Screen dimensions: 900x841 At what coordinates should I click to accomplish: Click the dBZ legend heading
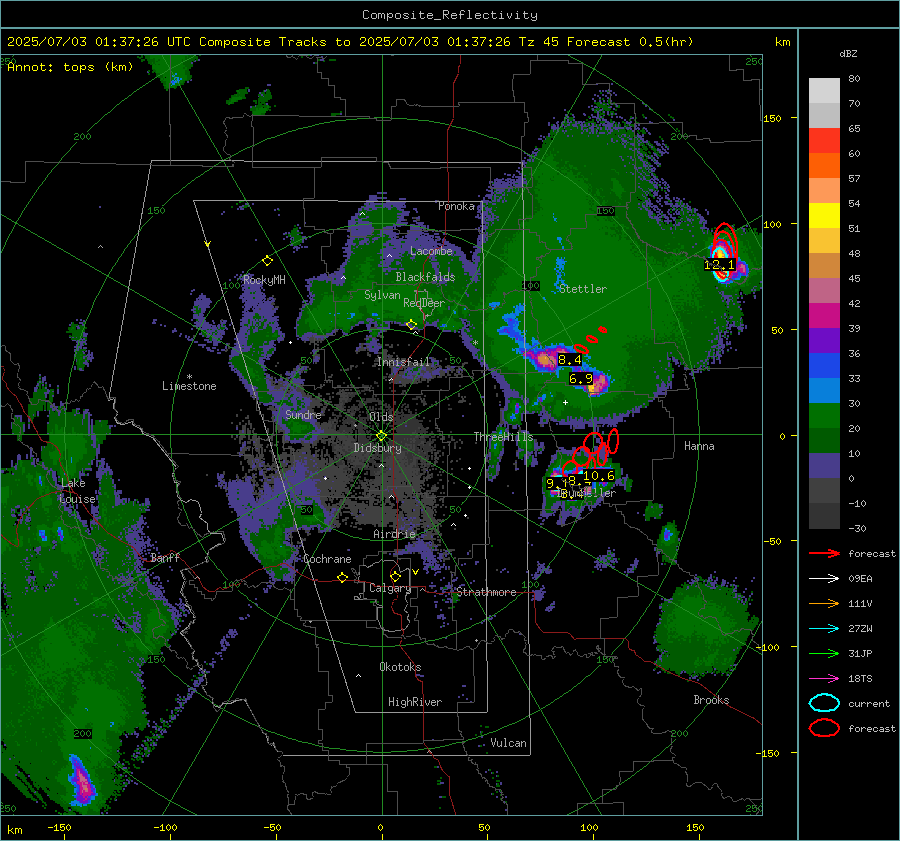coord(848,53)
